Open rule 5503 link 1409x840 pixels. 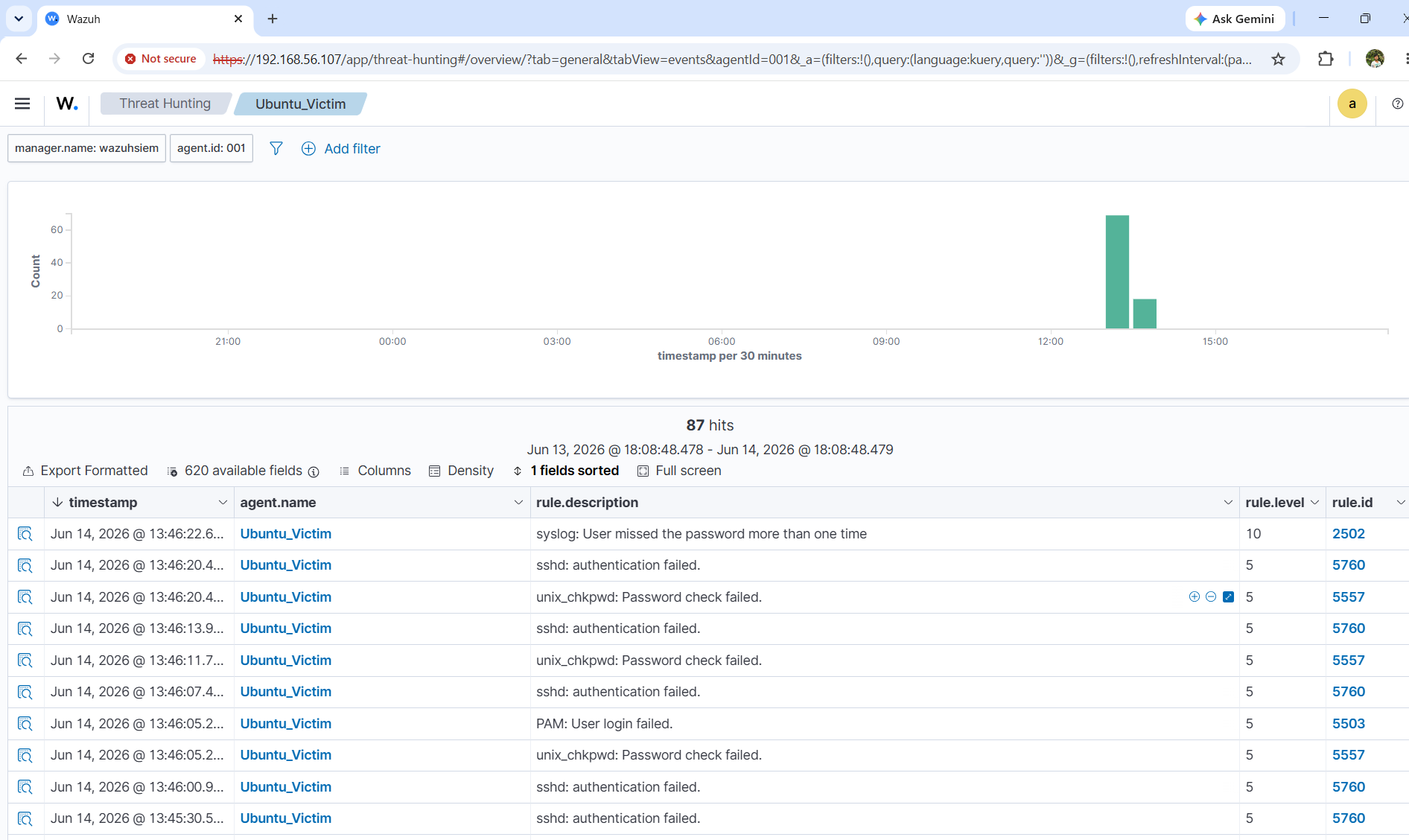[1349, 724]
